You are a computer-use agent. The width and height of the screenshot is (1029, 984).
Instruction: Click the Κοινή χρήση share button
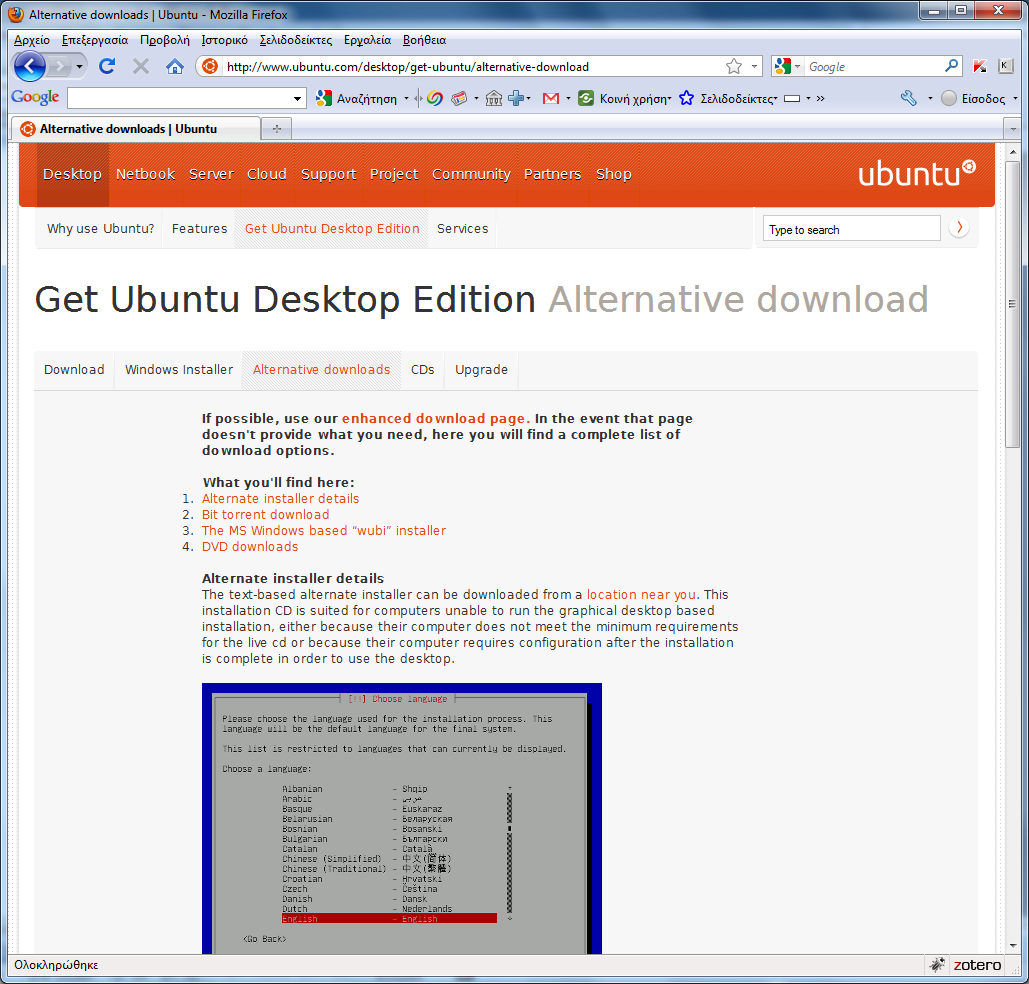[x=625, y=98]
